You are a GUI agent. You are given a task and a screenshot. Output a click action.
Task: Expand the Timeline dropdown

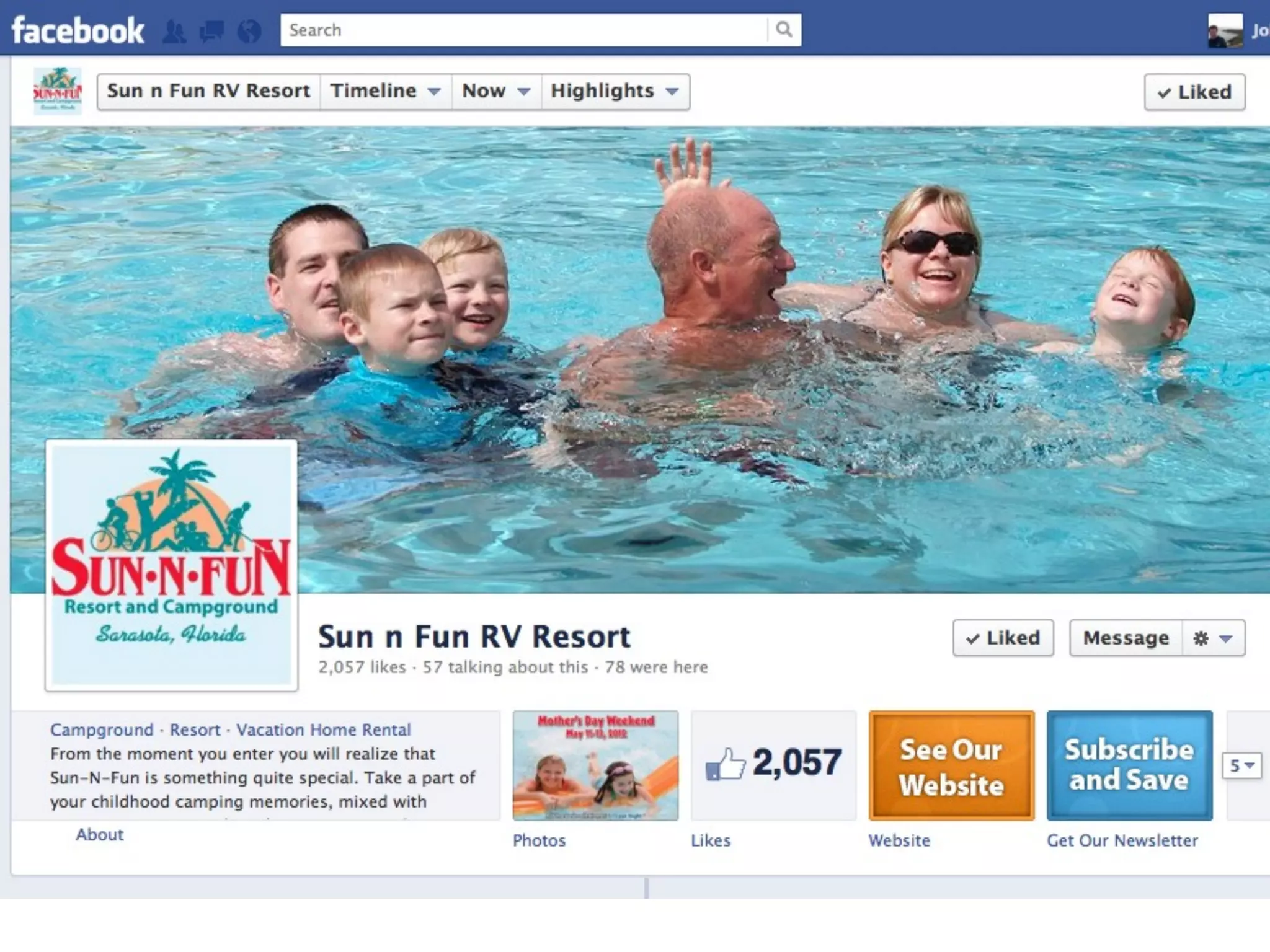tap(386, 91)
